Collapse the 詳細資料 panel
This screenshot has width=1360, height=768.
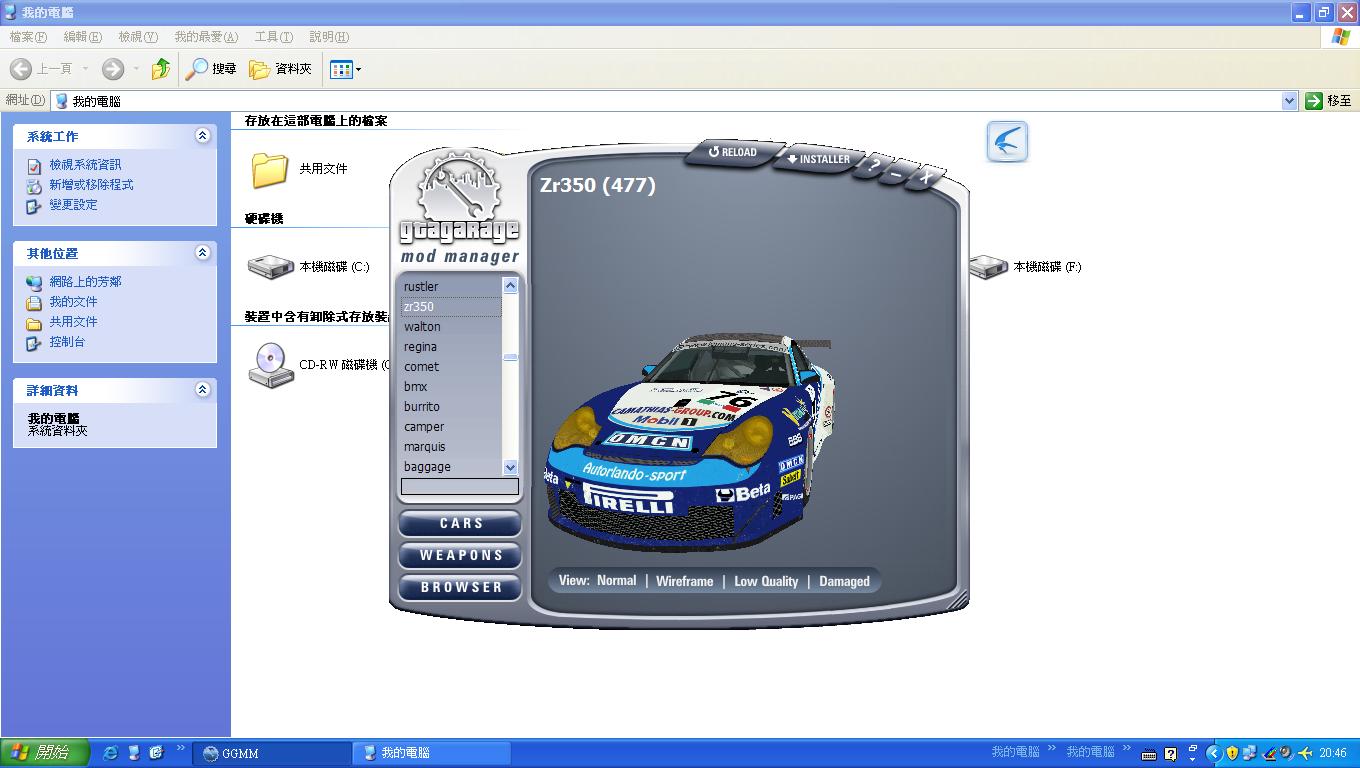[203, 389]
